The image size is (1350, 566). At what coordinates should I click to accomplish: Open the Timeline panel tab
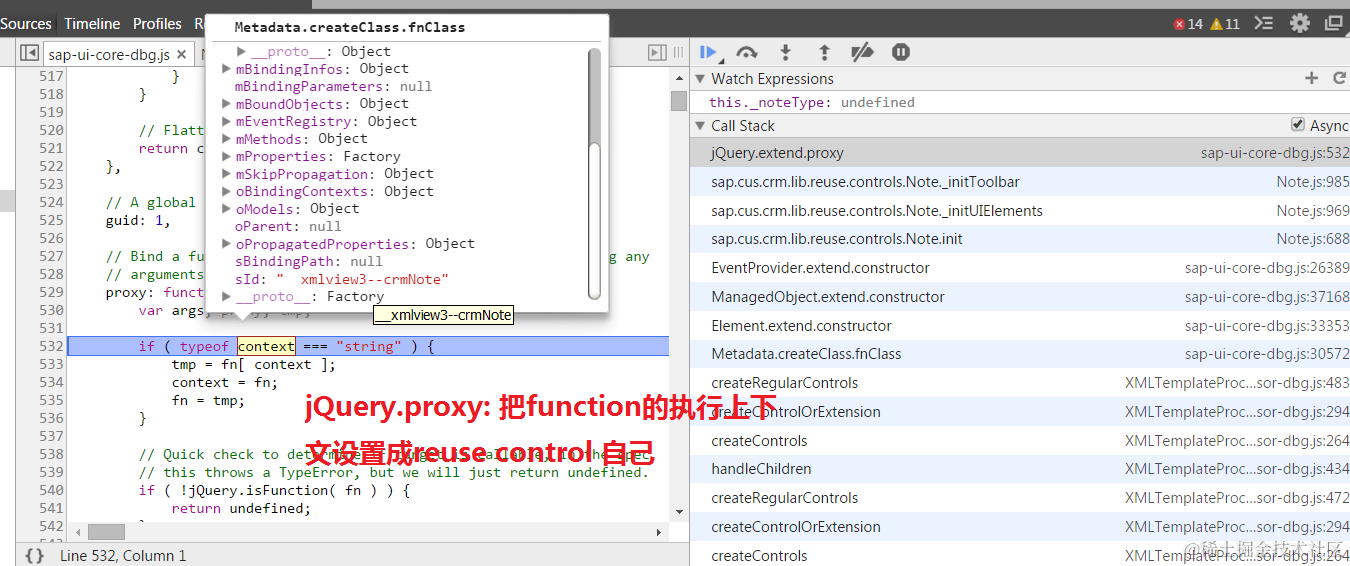click(92, 23)
